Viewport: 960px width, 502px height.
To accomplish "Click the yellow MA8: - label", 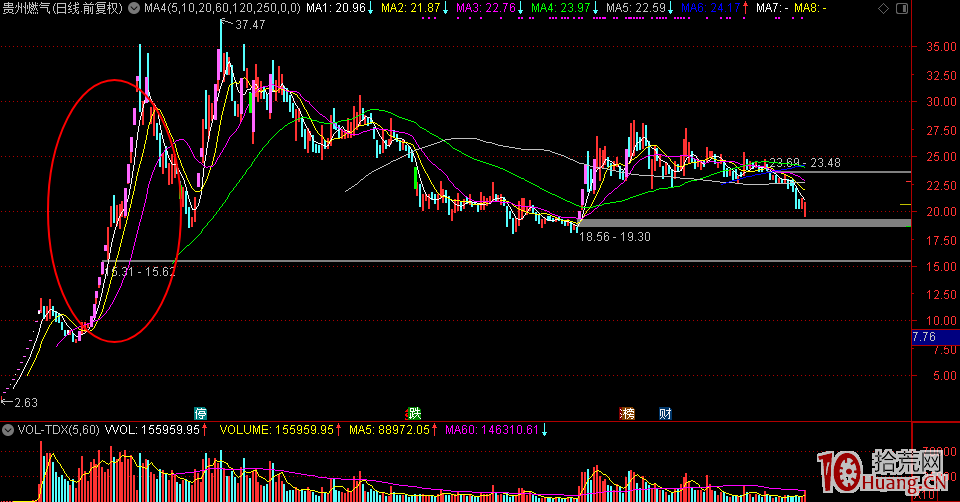I will (810, 8).
